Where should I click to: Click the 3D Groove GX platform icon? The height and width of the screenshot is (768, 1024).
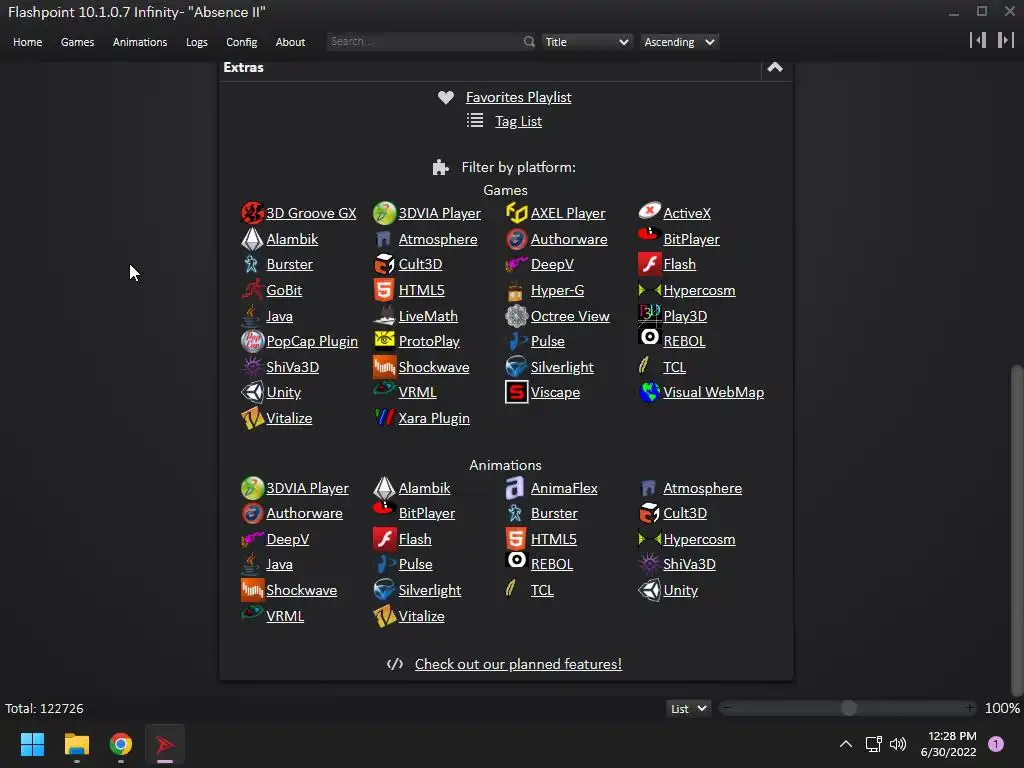click(x=252, y=213)
